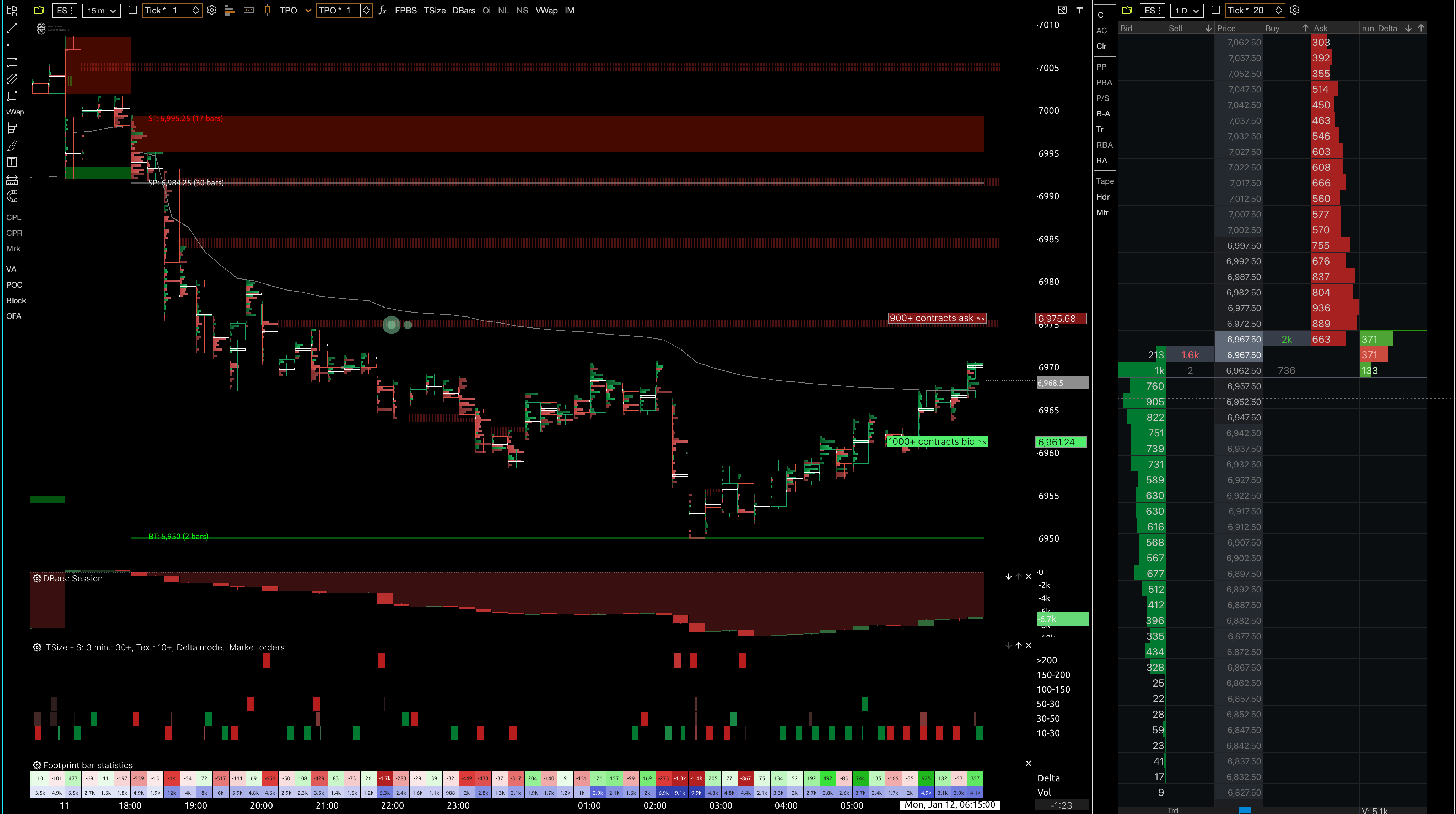Activate the ruler measure tool
The height and width of the screenshot is (814, 1456).
pyautogui.click(x=12, y=180)
